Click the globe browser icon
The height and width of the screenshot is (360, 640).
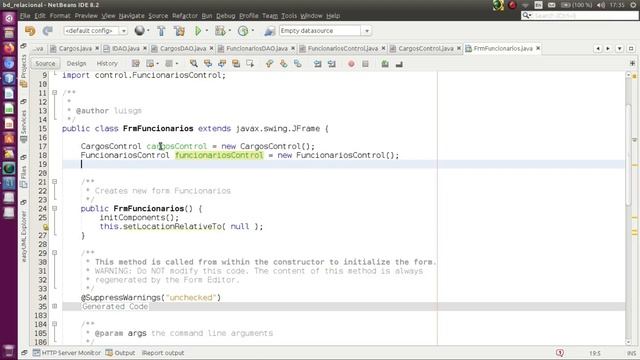(140, 31)
